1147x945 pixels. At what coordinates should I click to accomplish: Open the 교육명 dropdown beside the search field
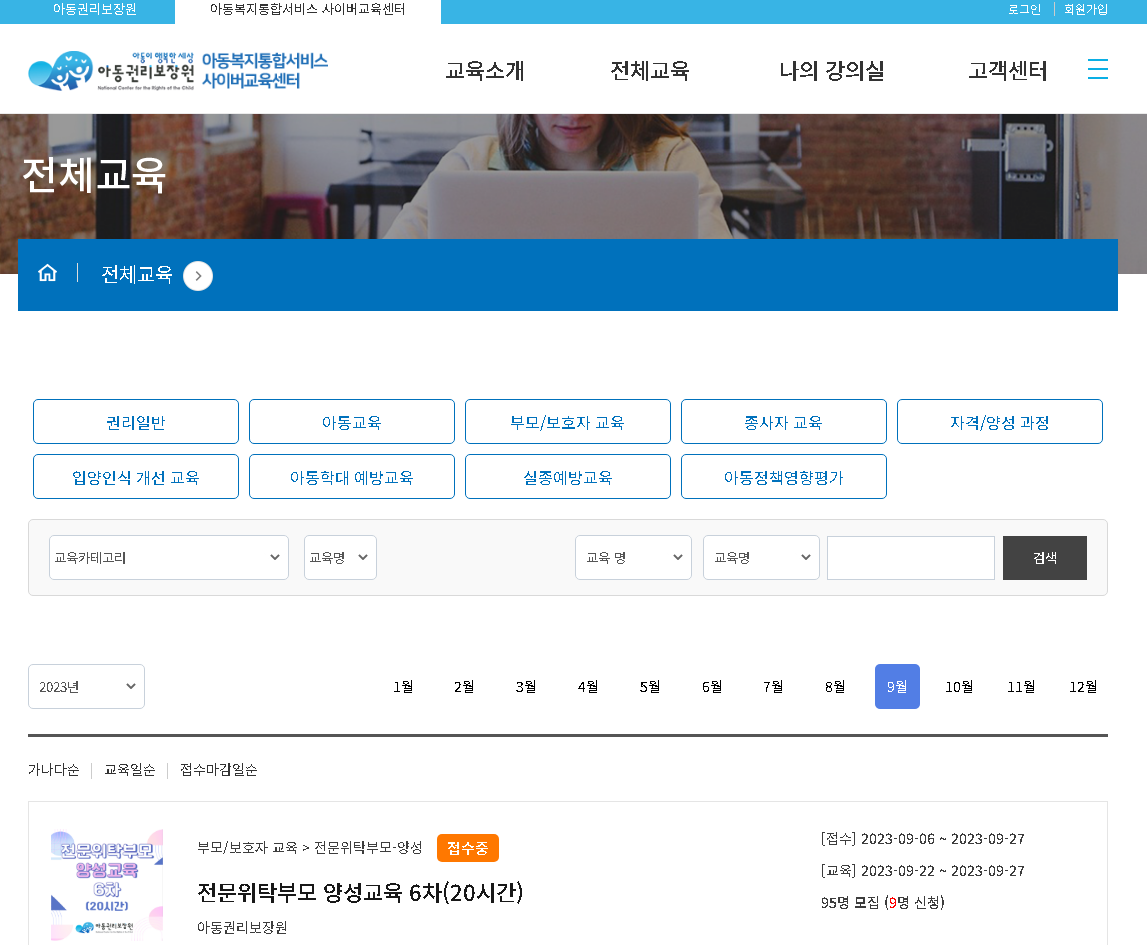coord(761,557)
